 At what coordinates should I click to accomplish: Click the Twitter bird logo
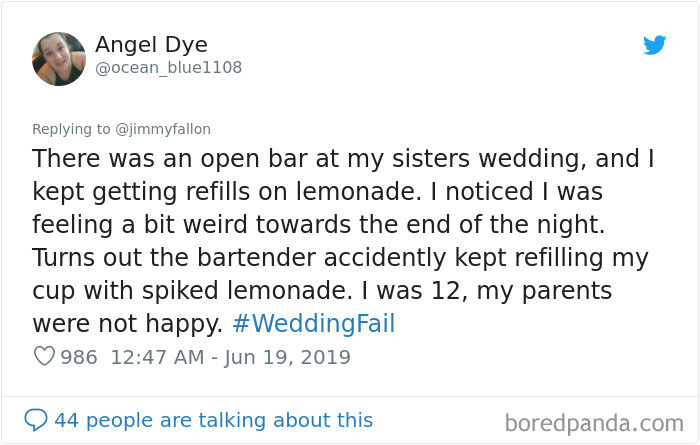click(x=655, y=45)
